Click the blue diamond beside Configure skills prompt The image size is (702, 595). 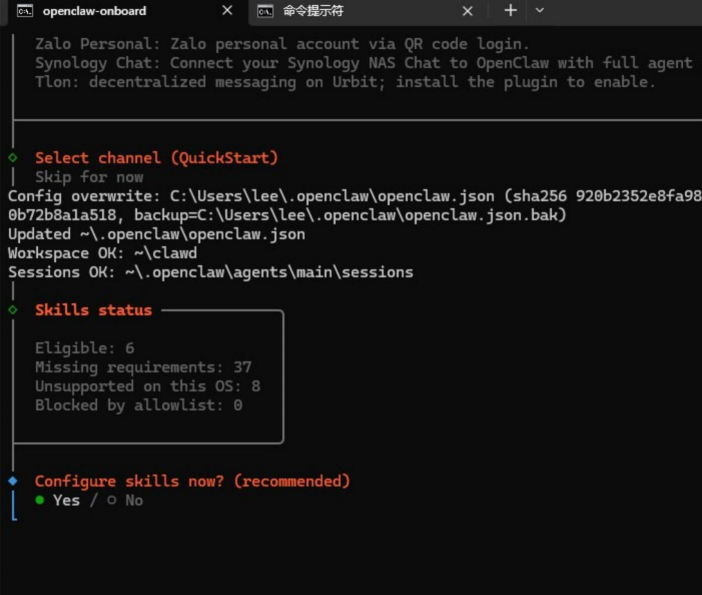coord(13,481)
